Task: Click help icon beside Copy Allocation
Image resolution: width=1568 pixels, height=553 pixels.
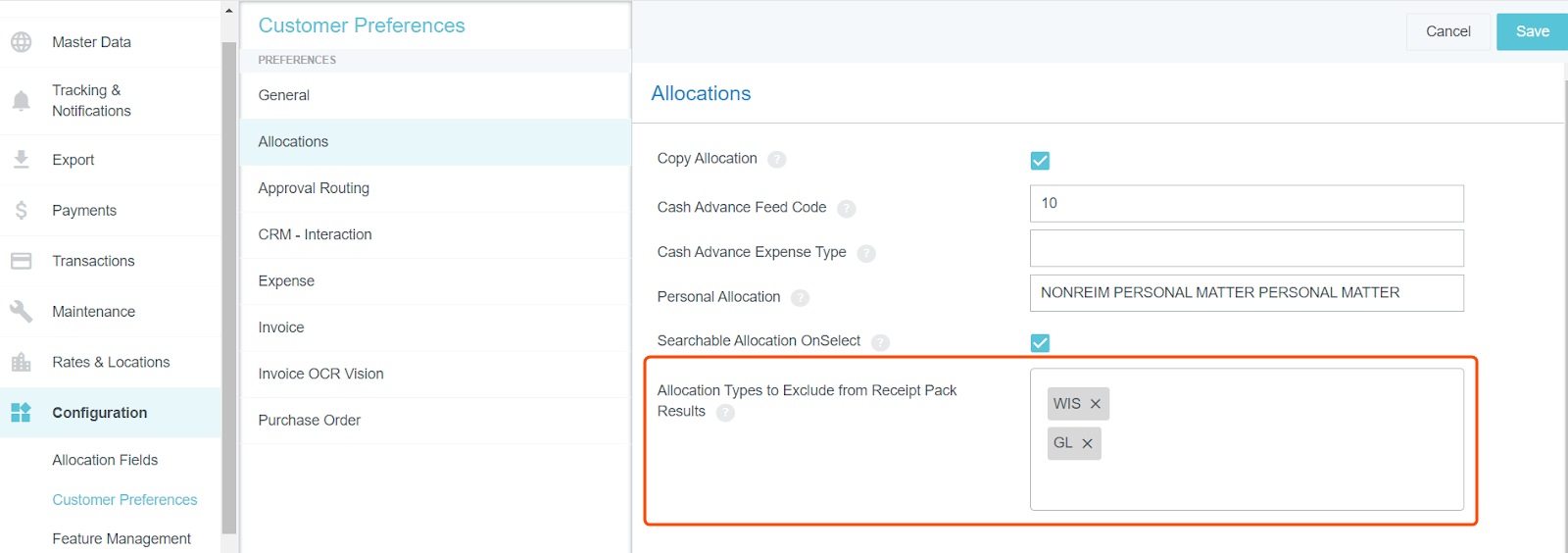Action: tap(776, 159)
